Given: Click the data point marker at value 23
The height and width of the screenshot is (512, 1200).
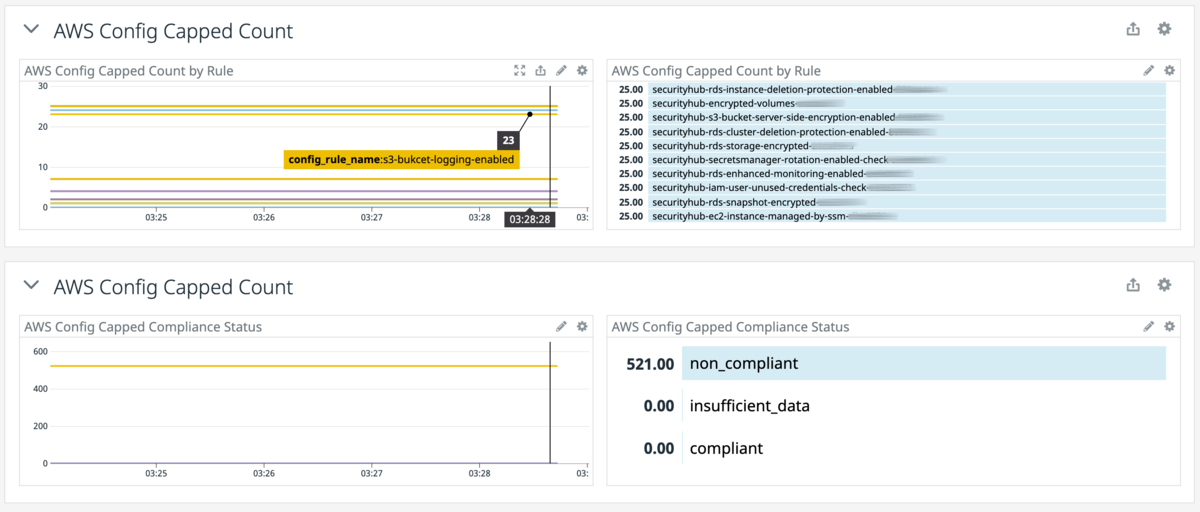Looking at the screenshot, I should coord(530,114).
